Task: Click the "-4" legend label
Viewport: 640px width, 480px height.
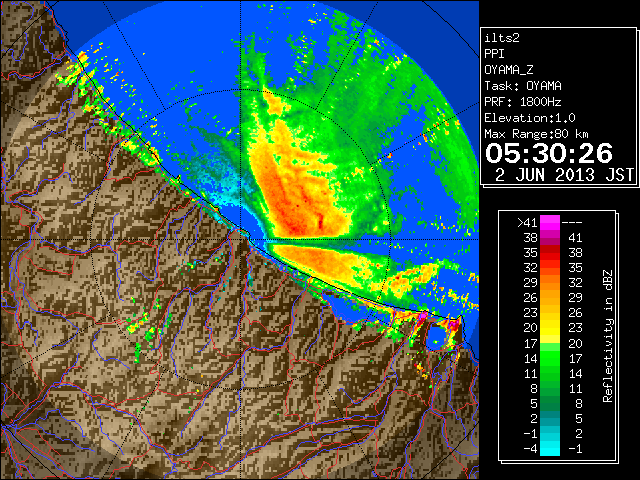Action: 531,449
